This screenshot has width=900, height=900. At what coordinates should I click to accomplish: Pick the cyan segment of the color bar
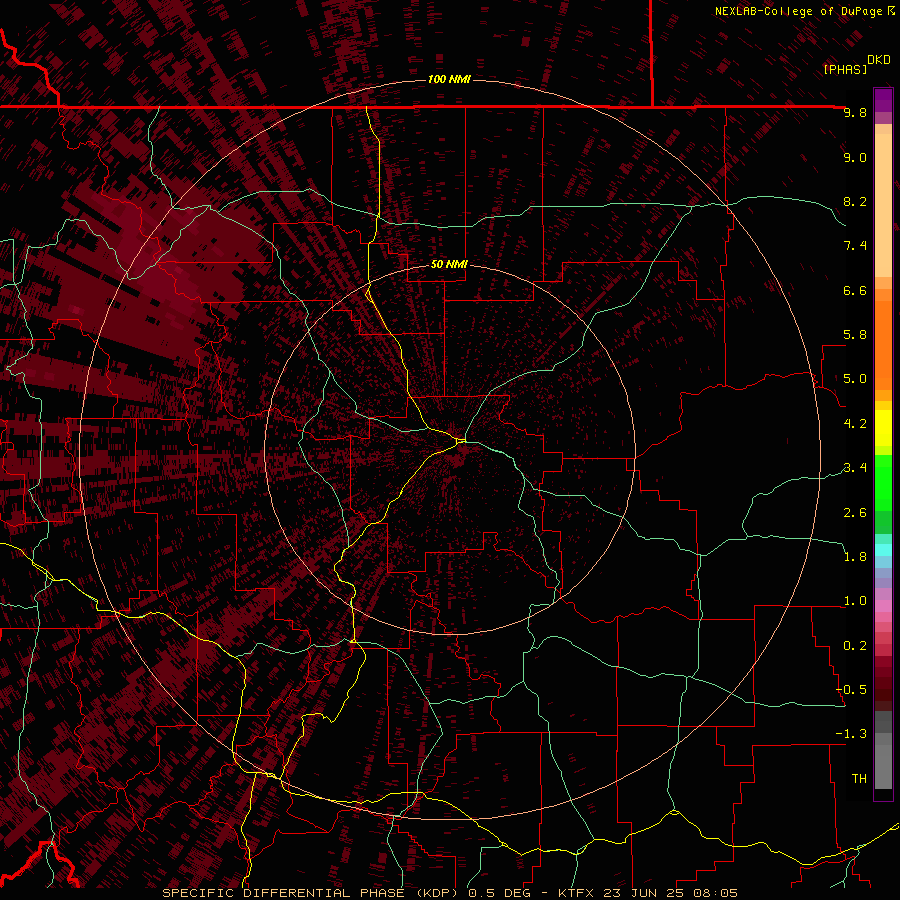coord(883,550)
